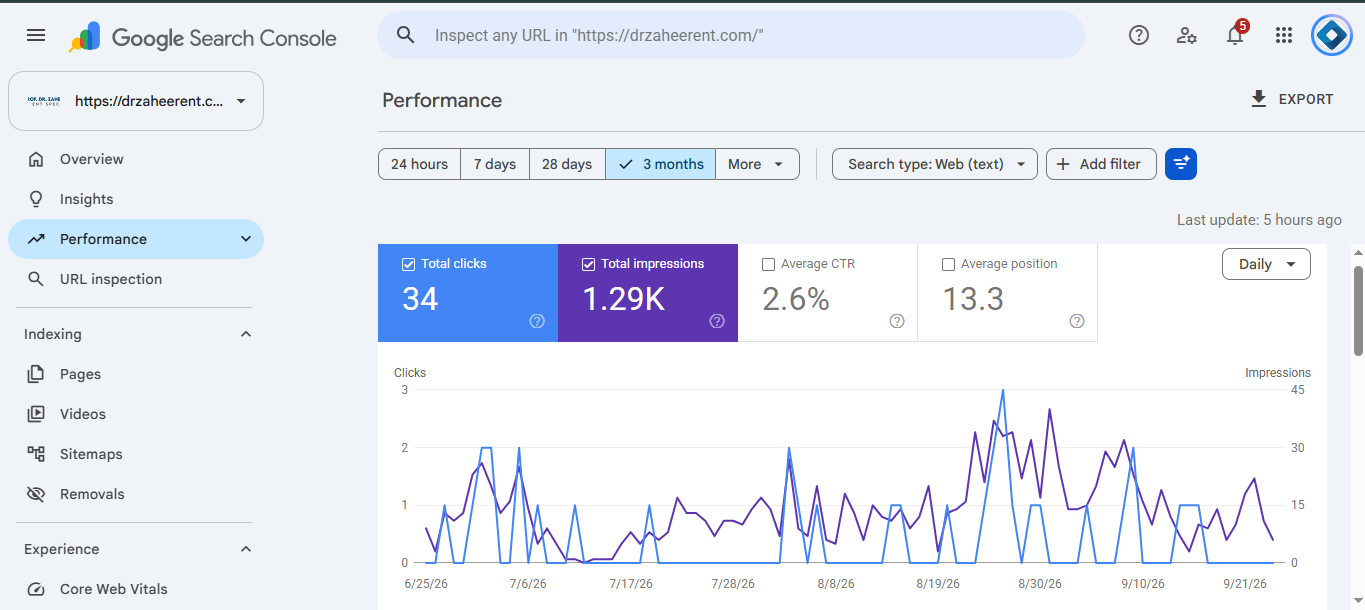
Task: Enable the Average position checkbox
Action: click(948, 264)
